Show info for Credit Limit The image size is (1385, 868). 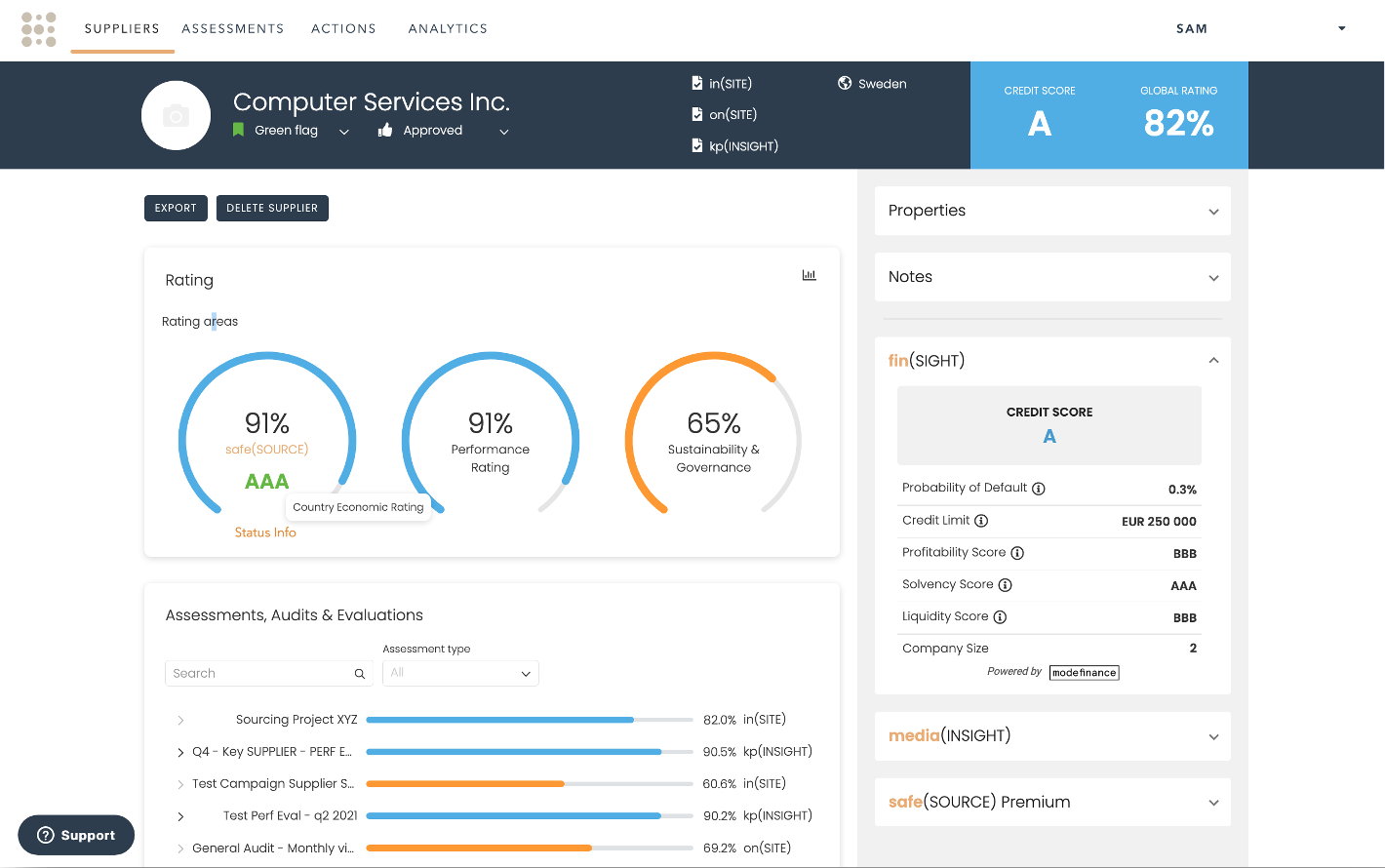click(981, 521)
